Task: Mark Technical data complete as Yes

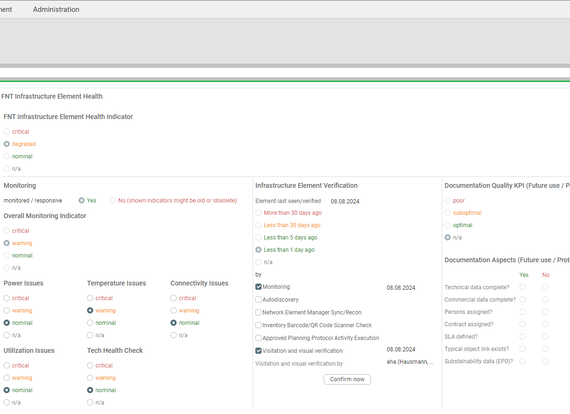Action: click(522, 287)
